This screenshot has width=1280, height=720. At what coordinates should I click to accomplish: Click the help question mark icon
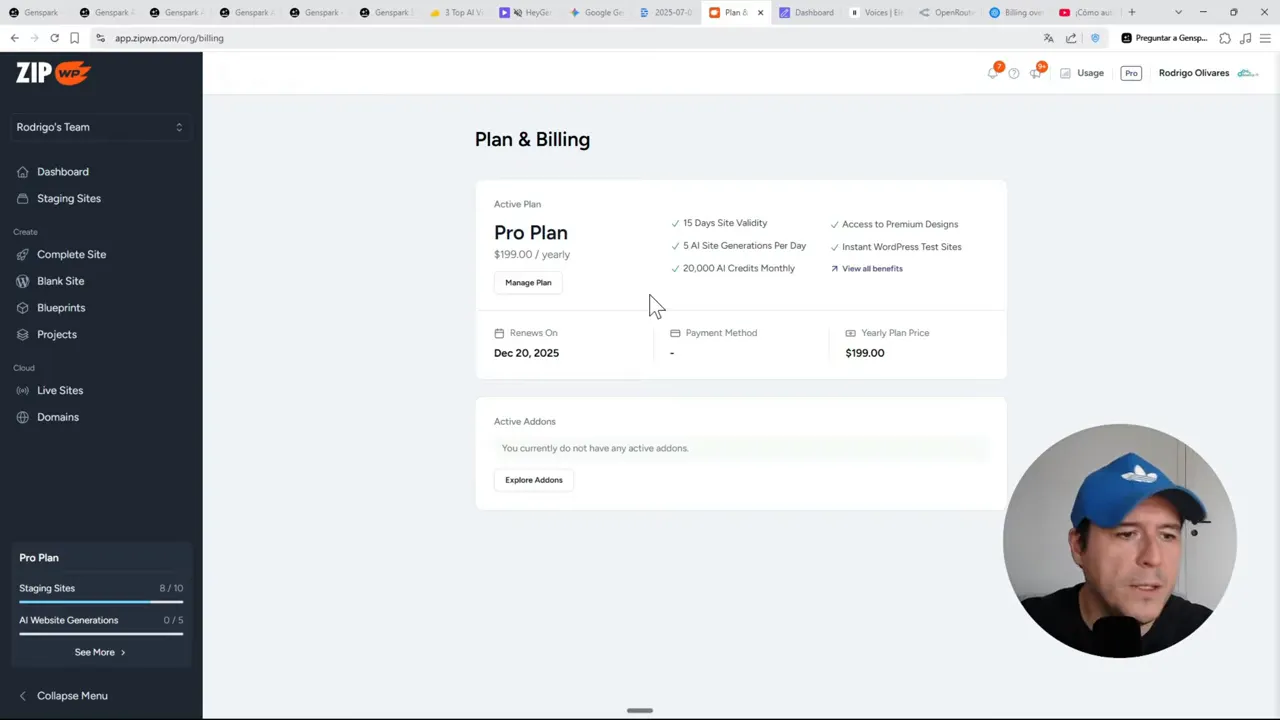(x=1013, y=73)
